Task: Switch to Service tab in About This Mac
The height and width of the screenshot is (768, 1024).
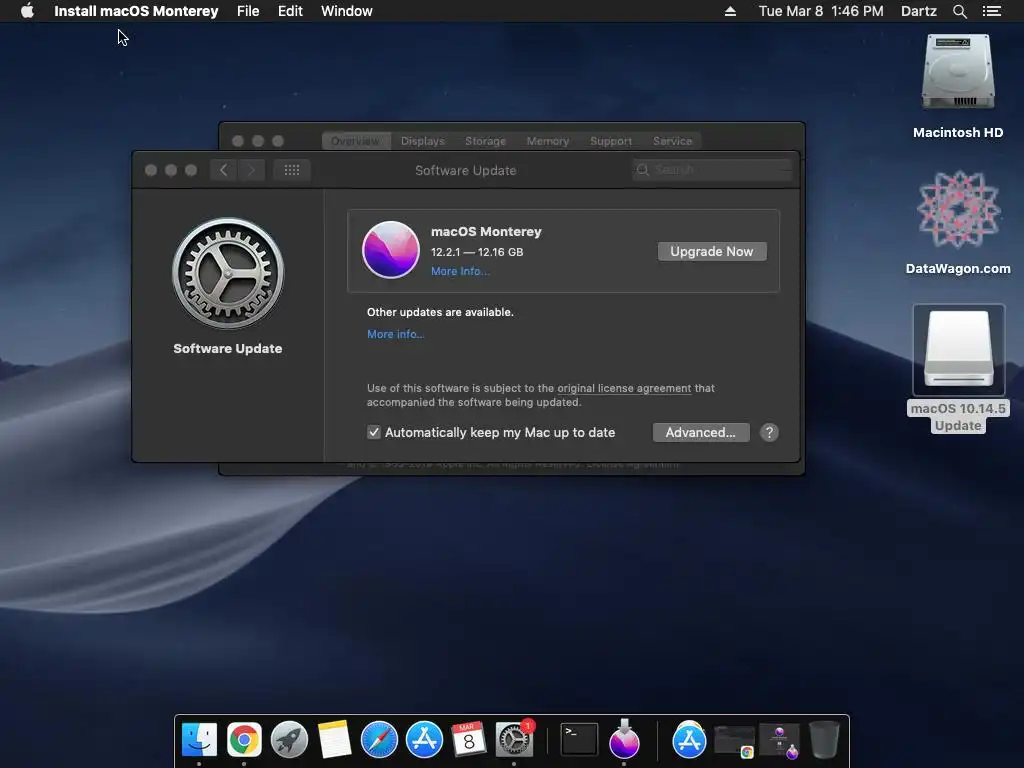Action: [672, 141]
